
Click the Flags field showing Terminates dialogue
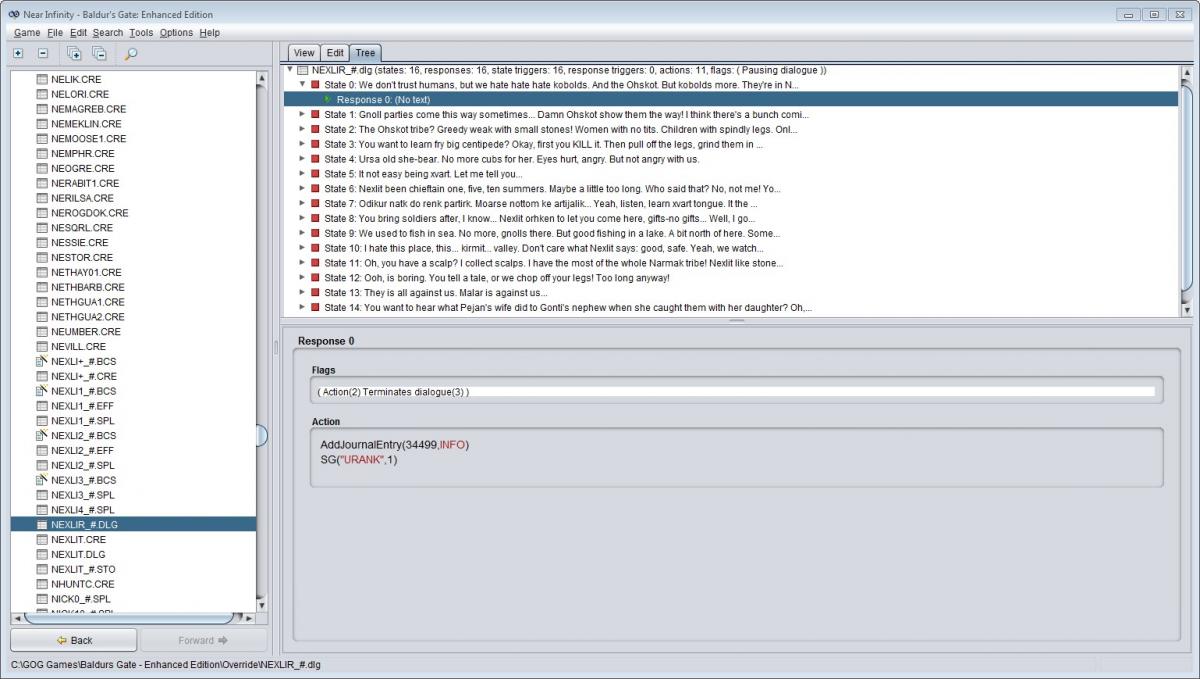736,392
